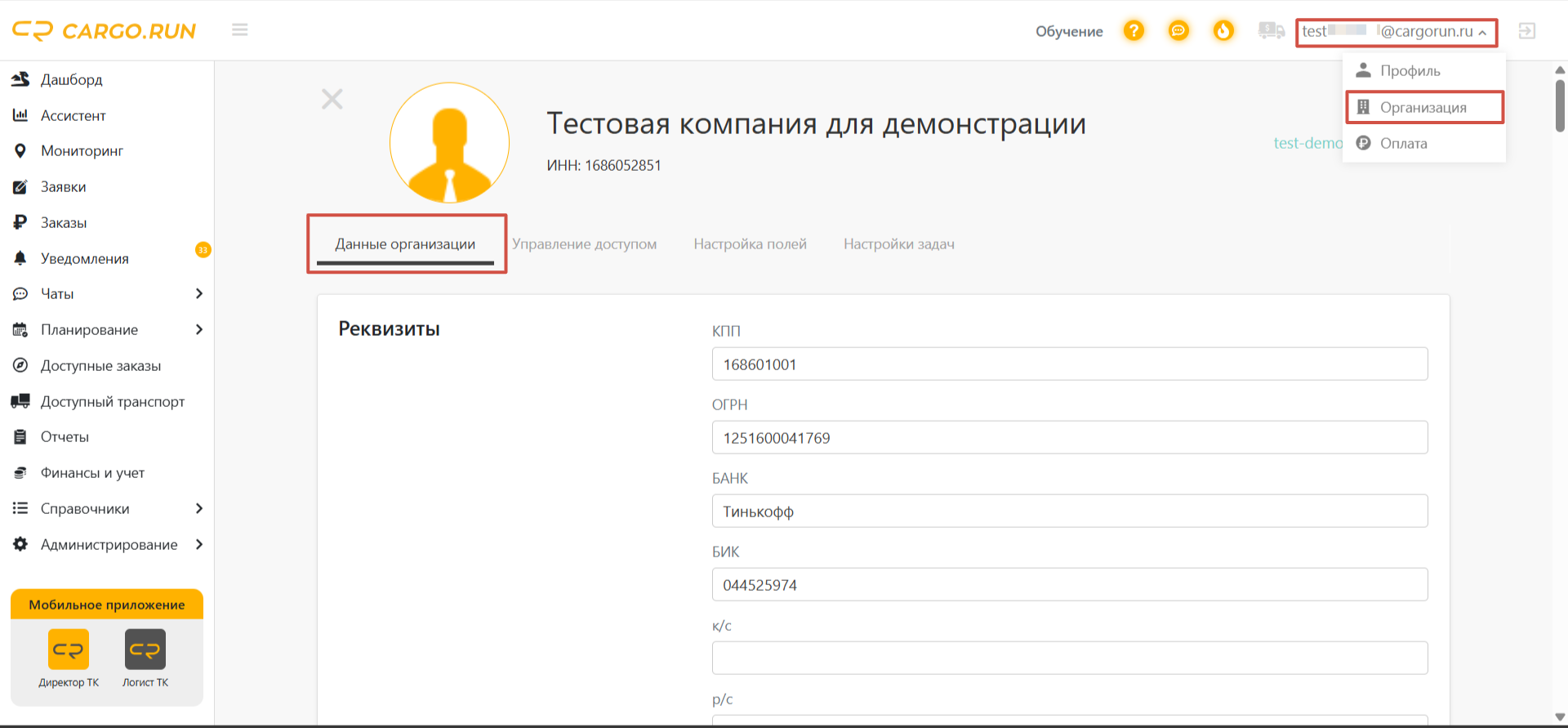This screenshot has width=1568, height=728.
Task: Select Организация from user menu
Action: tap(1424, 107)
